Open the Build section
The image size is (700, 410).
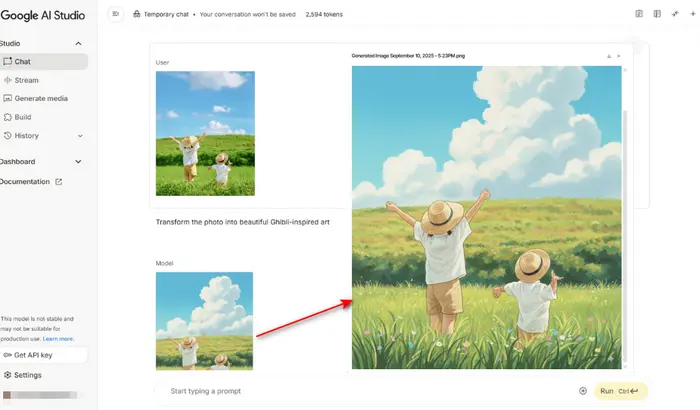23,117
